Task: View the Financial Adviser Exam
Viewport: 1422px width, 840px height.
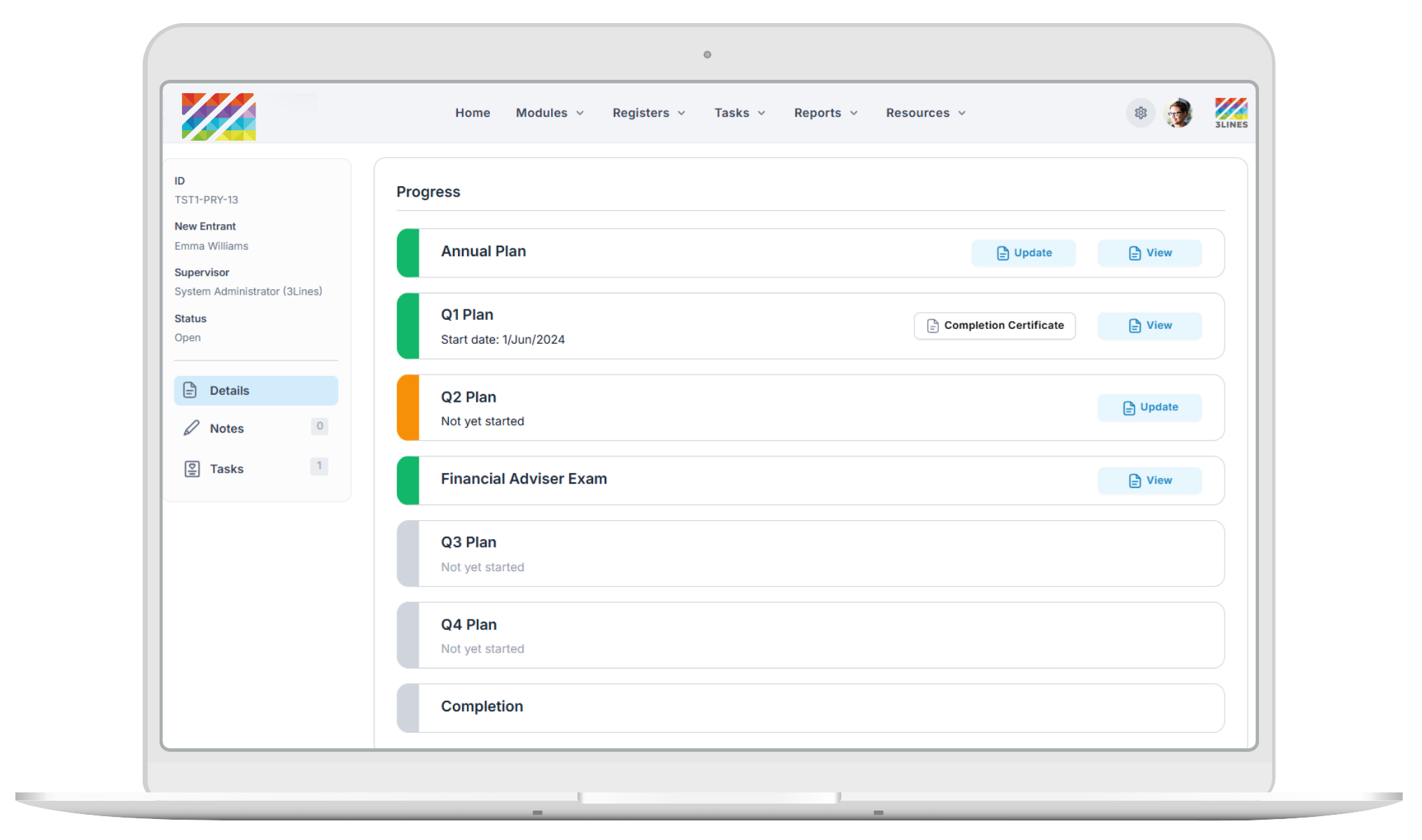Action: (1150, 480)
